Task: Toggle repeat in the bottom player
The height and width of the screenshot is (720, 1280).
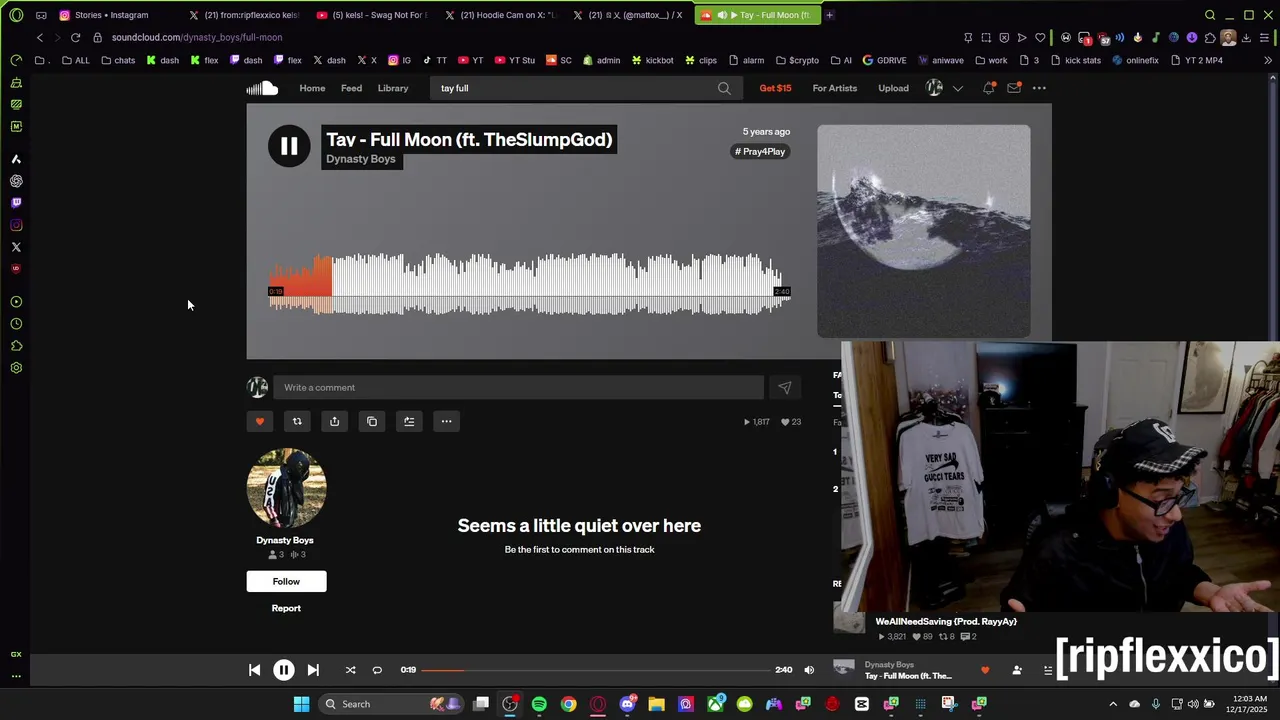Action: click(377, 670)
